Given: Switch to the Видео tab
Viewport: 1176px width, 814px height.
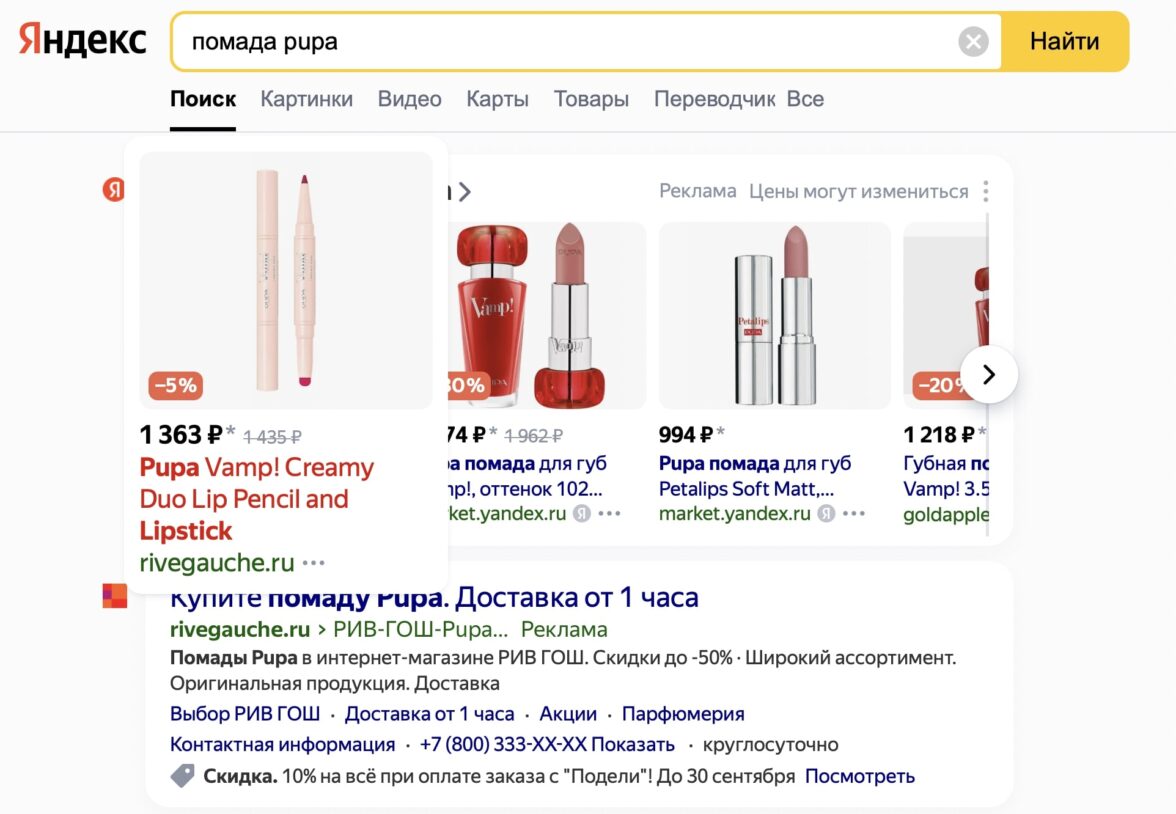Looking at the screenshot, I should tap(409, 99).
